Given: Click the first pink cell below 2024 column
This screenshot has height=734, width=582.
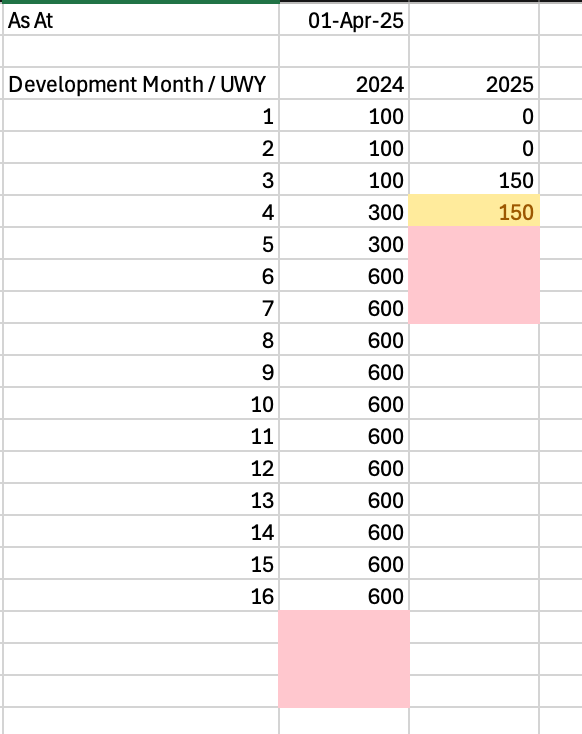Looking at the screenshot, I should [344, 627].
